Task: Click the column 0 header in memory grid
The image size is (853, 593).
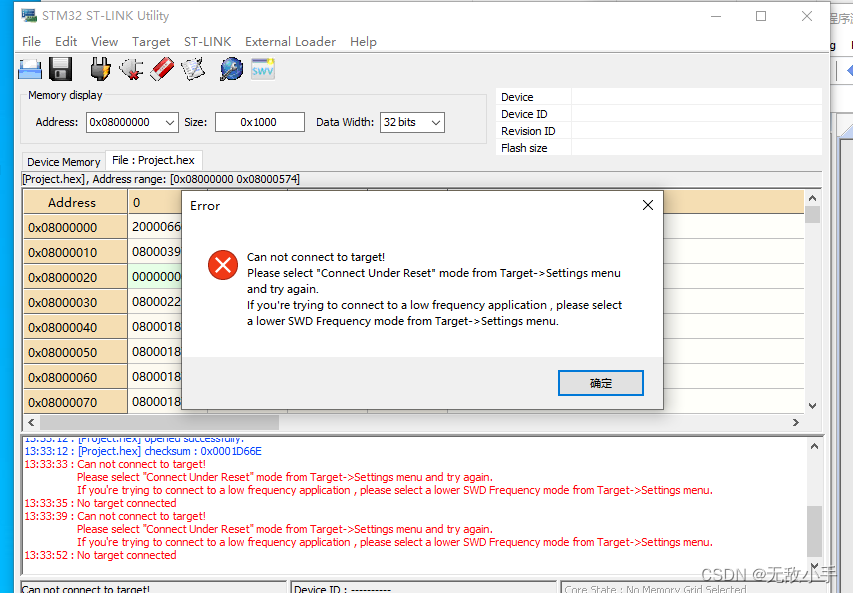Action: point(155,202)
